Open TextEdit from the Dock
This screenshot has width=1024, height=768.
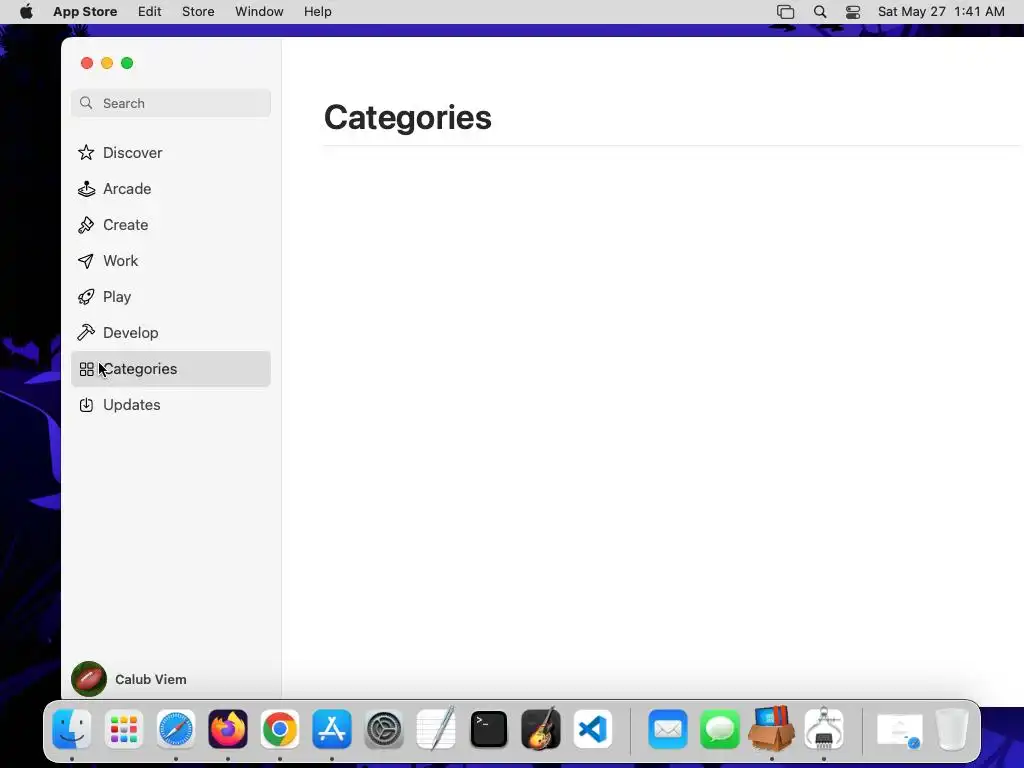click(x=436, y=728)
